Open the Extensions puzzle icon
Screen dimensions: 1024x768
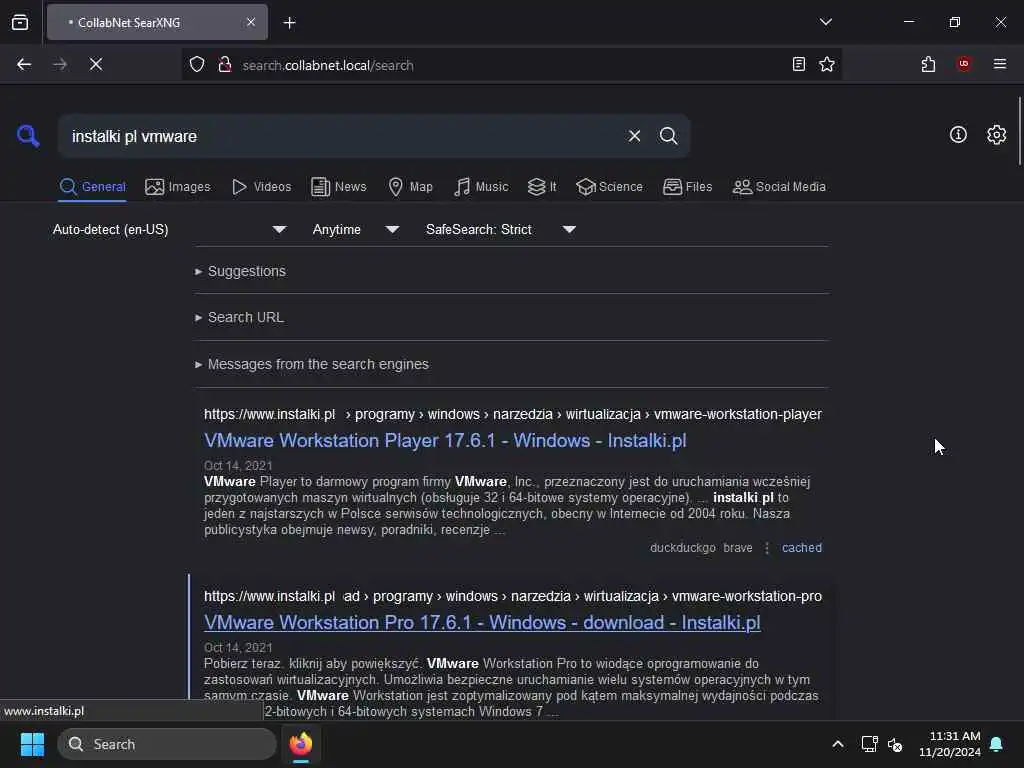click(x=928, y=64)
